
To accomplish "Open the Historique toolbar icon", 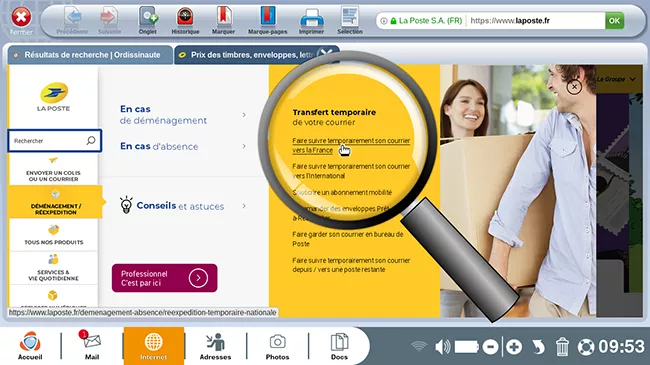I will click(x=185, y=17).
